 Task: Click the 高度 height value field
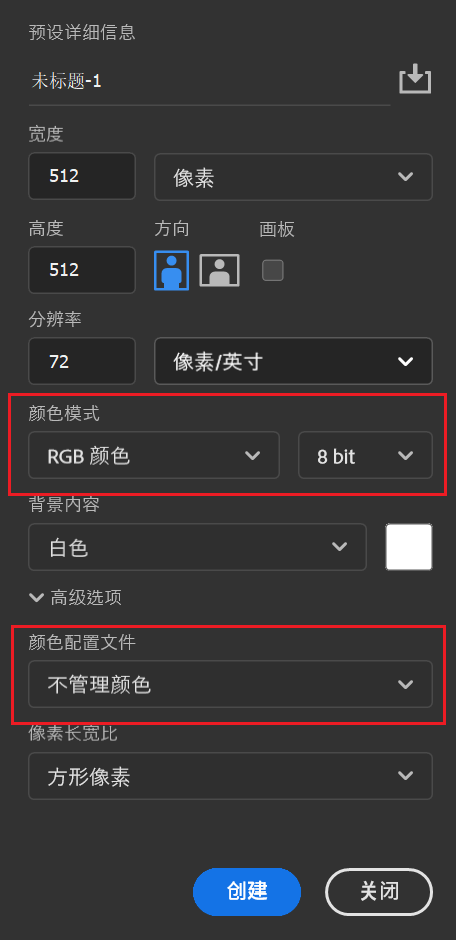[x=82, y=270]
